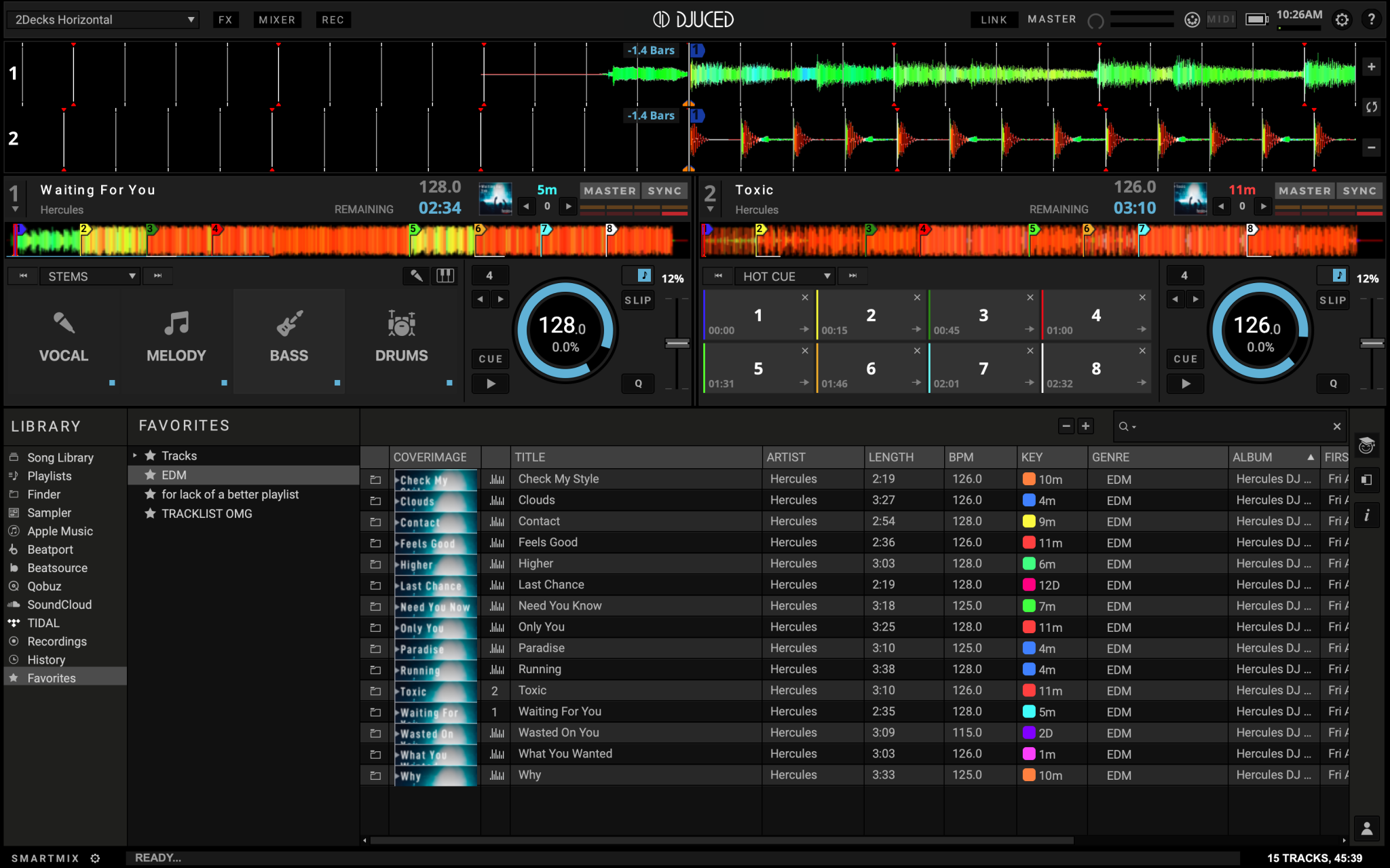Open the 2Decks Horizontal layout dropdown
The image size is (1390, 868).
coord(102,19)
